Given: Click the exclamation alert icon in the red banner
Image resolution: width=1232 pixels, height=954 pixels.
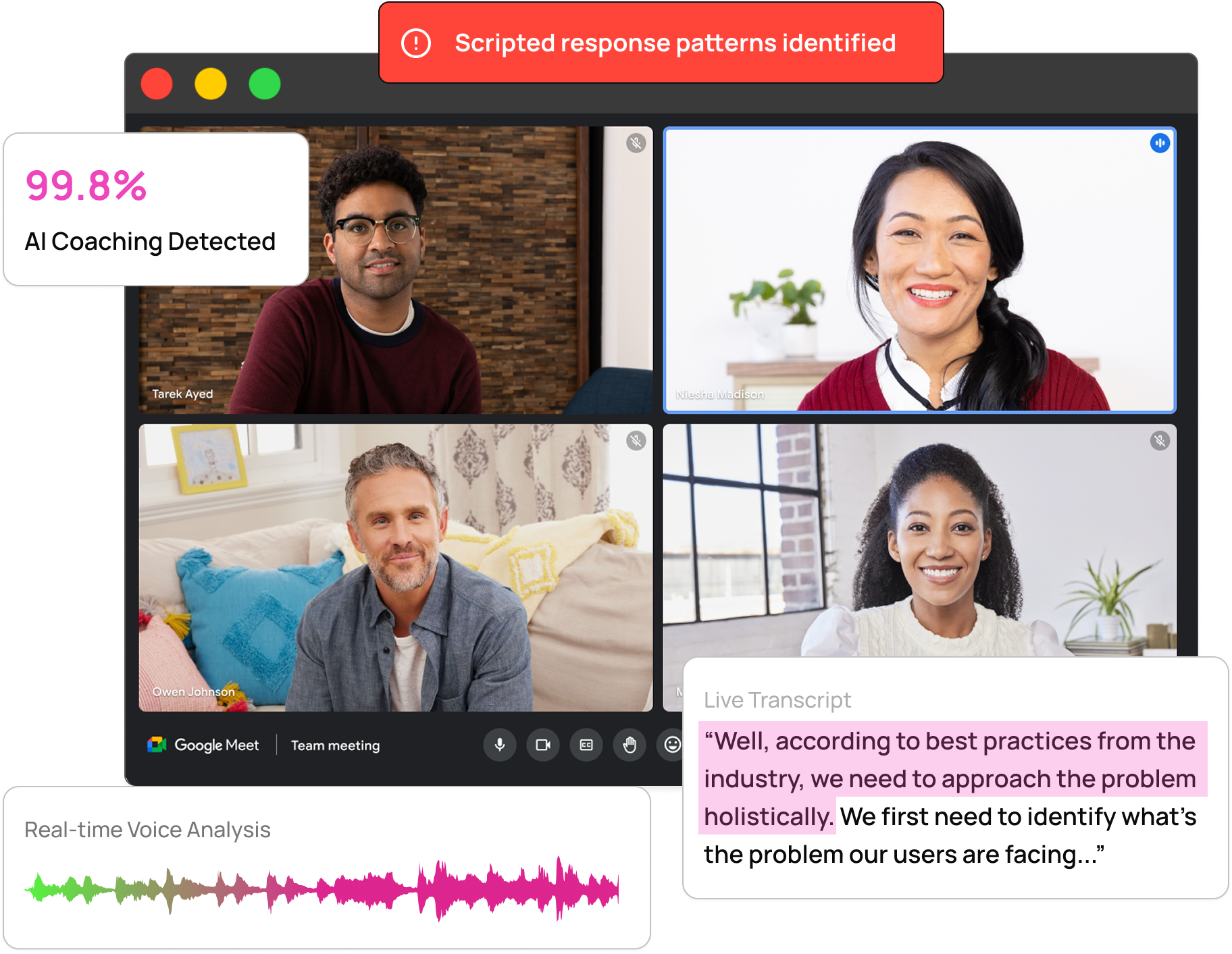Looking at the screenshot, I should click(416, 43).
